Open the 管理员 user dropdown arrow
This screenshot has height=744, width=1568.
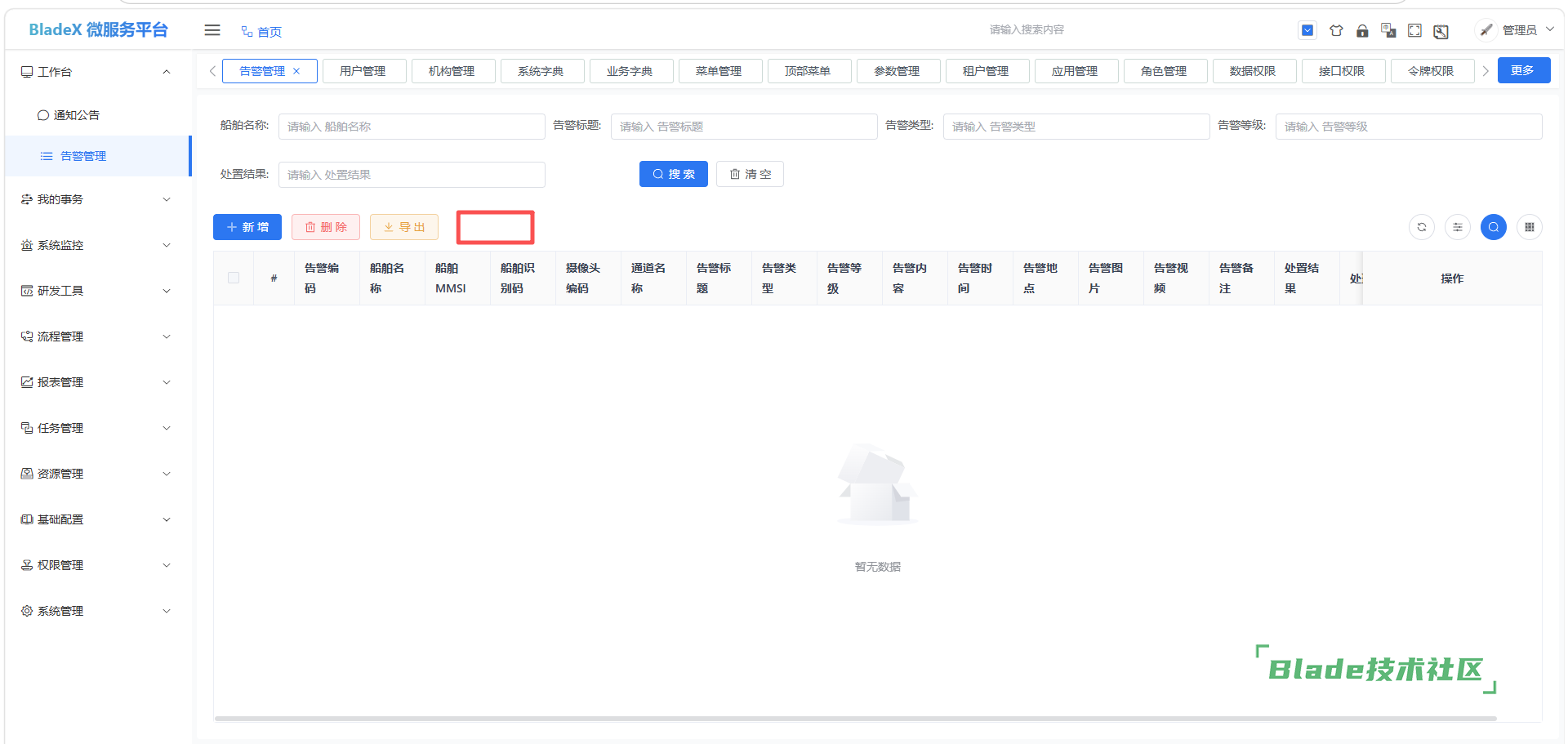1549,29
